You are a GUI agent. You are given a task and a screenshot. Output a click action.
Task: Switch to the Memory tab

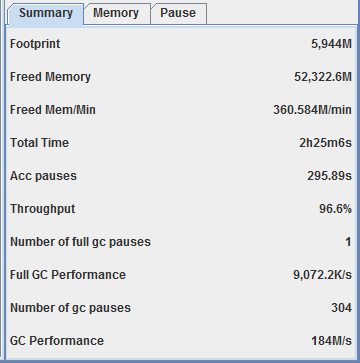coord(117,14)
